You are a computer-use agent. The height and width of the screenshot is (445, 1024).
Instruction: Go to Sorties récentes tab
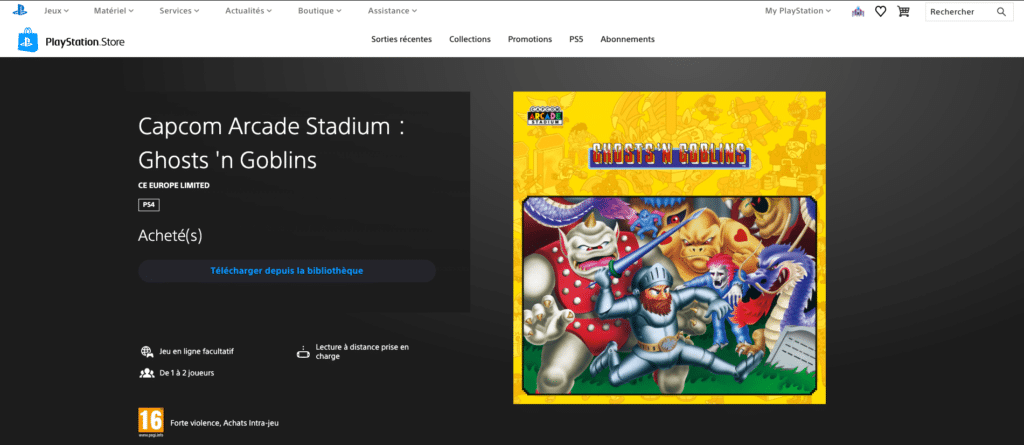coord(402,39)
